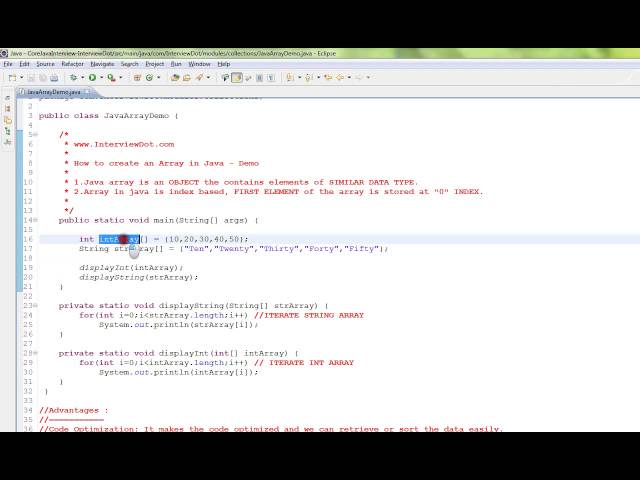Click the bottom JUnit sidebar icon
This screenshot has width=640, height=480.
tap(7, 142)
